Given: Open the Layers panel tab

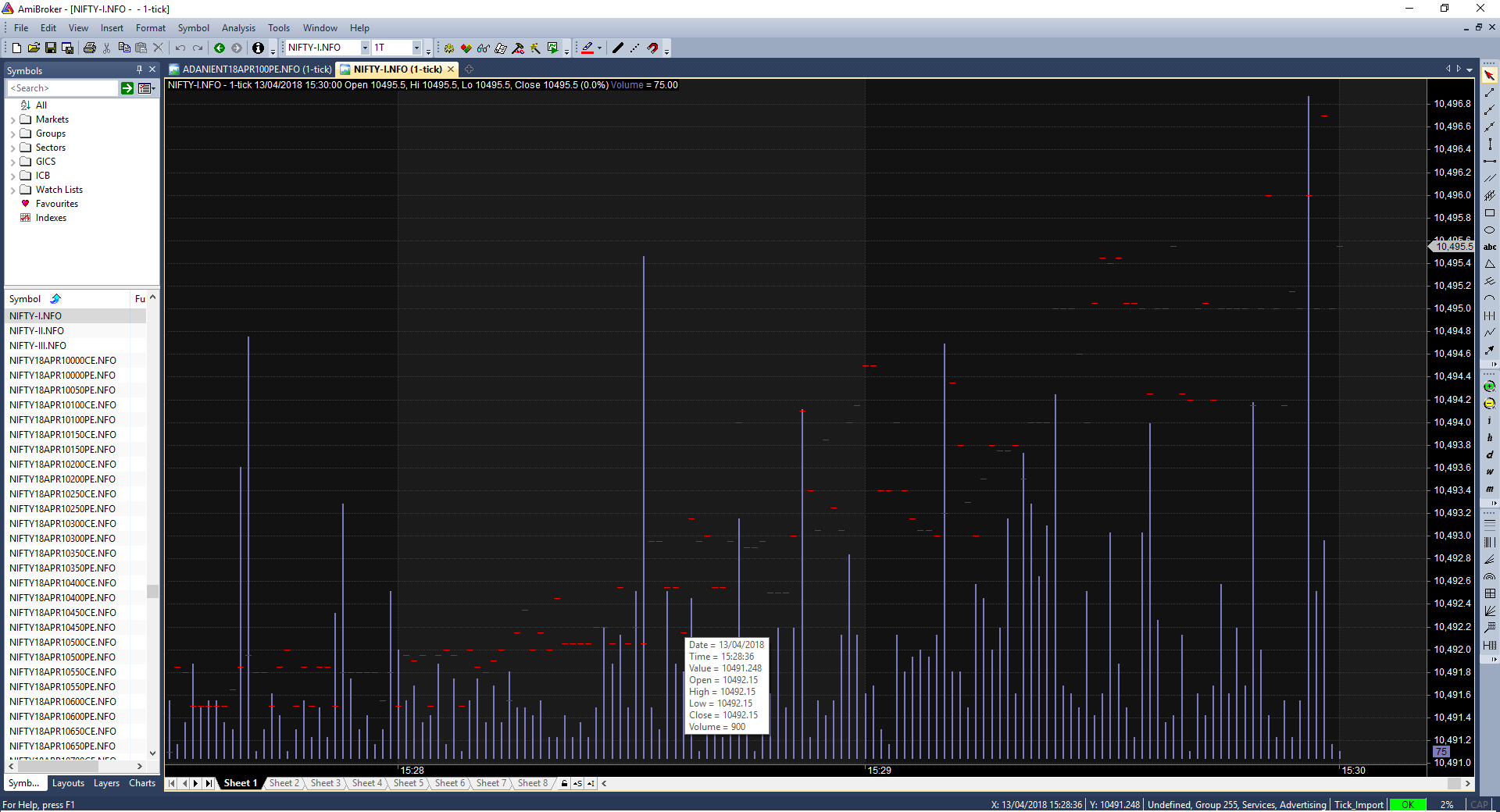Looking at the screenshot, I should pyautogui.click(x=106, y=783).
